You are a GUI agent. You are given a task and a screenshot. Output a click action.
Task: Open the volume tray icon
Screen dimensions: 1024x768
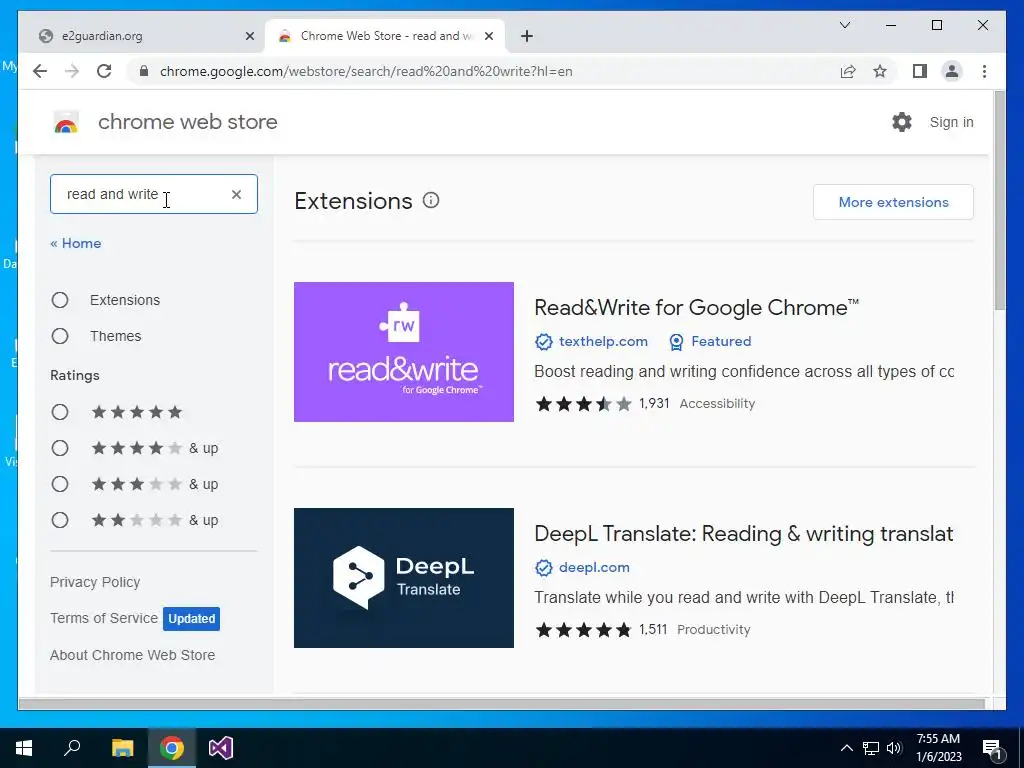[894, 748]
